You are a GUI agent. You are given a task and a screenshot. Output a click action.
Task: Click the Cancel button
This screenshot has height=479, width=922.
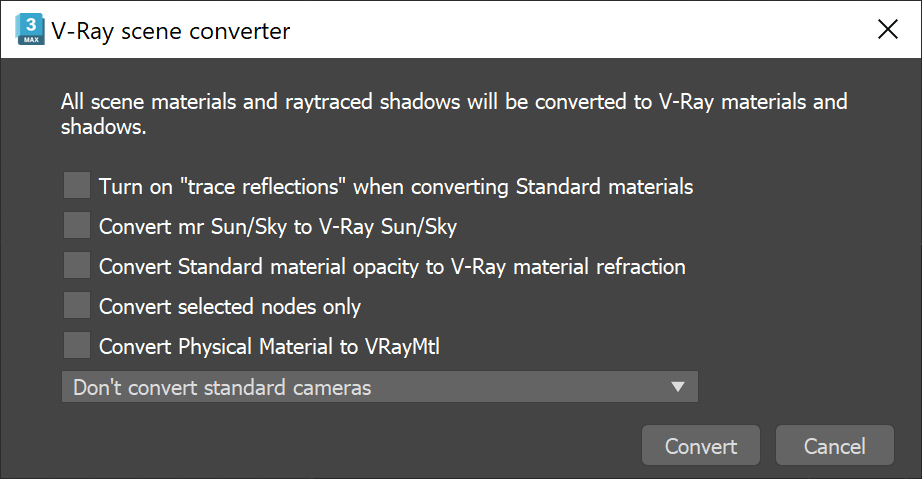click(x=835, y=445)
